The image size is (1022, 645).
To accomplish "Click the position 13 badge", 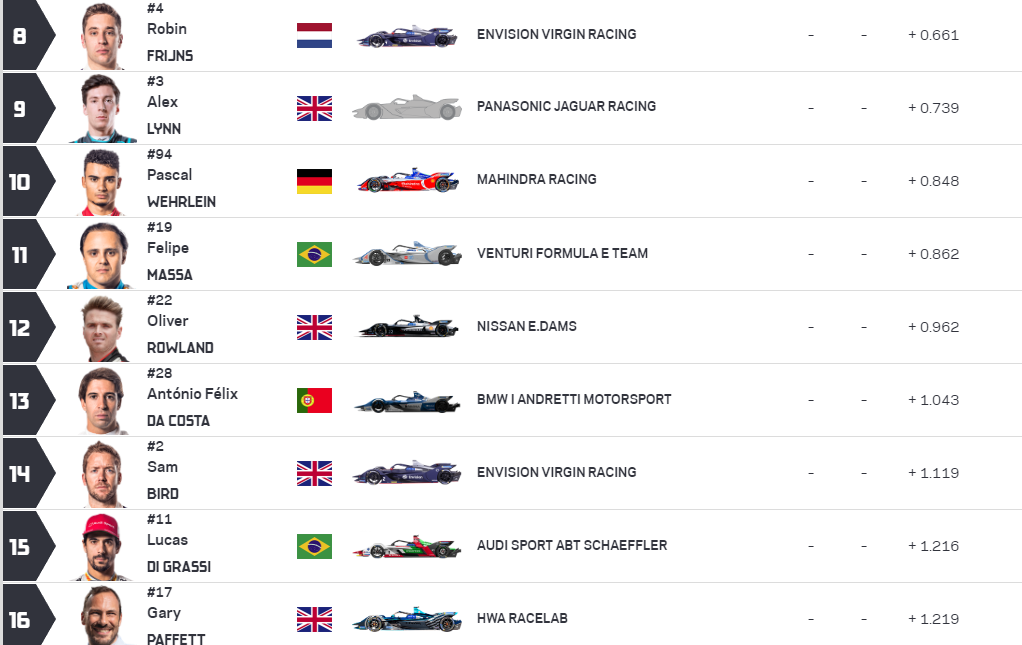I will pyautogui.click(x=20, y=400).
